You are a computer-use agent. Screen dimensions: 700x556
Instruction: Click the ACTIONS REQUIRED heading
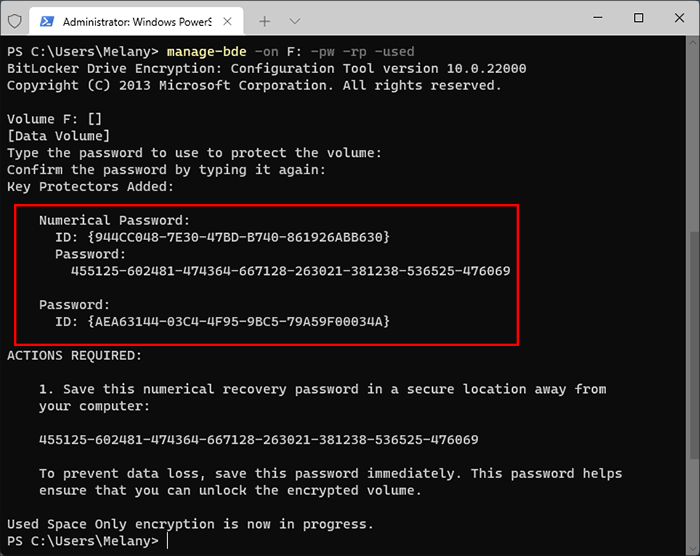(75, 355)
